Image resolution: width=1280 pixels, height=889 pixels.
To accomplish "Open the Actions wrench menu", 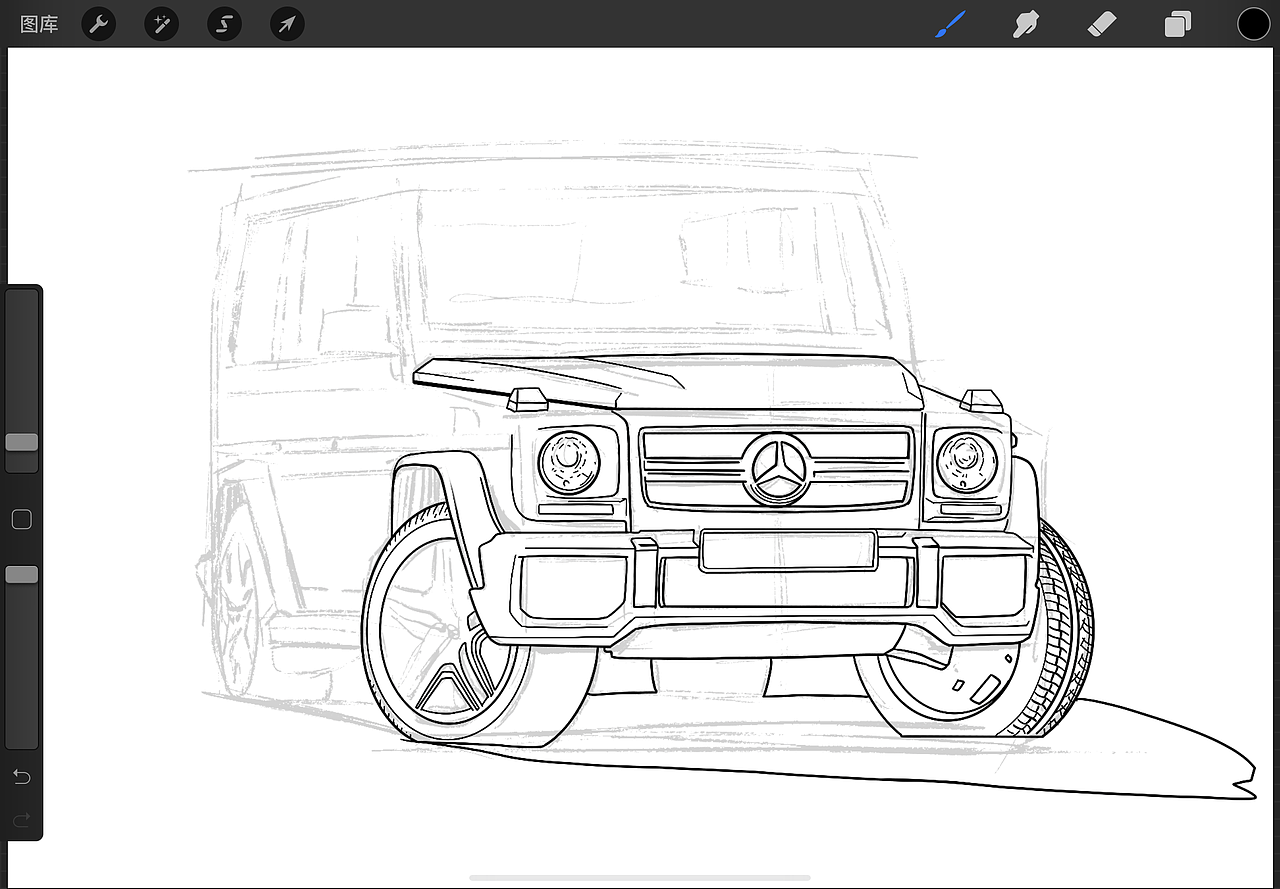I will point(98,24).
